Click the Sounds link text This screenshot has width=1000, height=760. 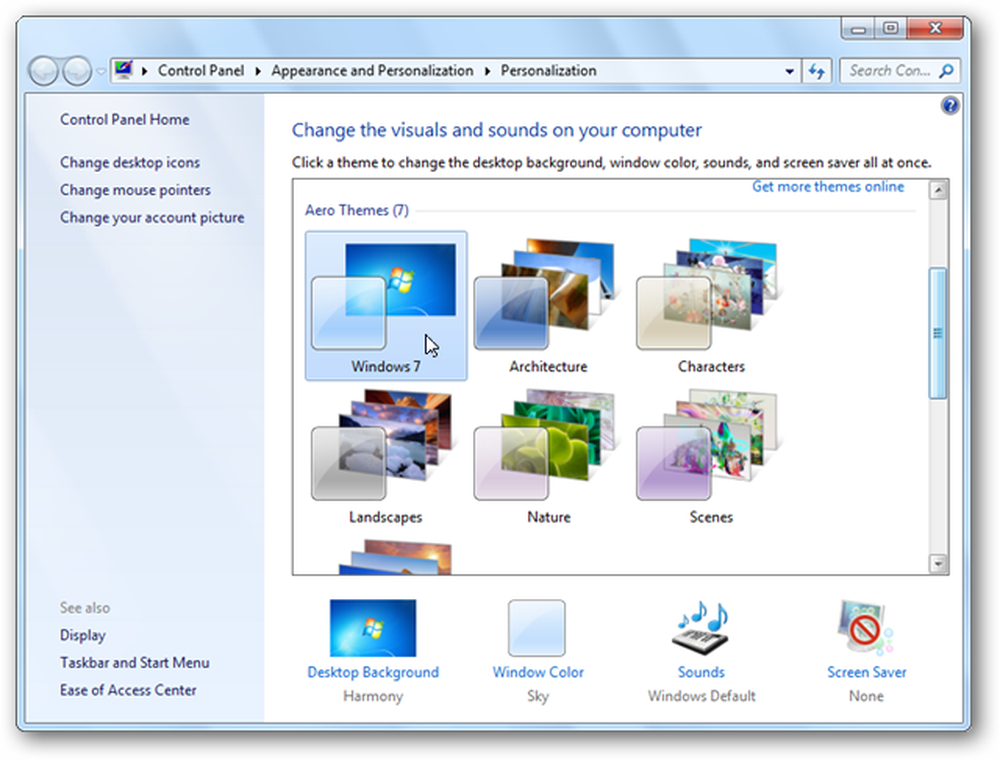click(x=701, y=672)
